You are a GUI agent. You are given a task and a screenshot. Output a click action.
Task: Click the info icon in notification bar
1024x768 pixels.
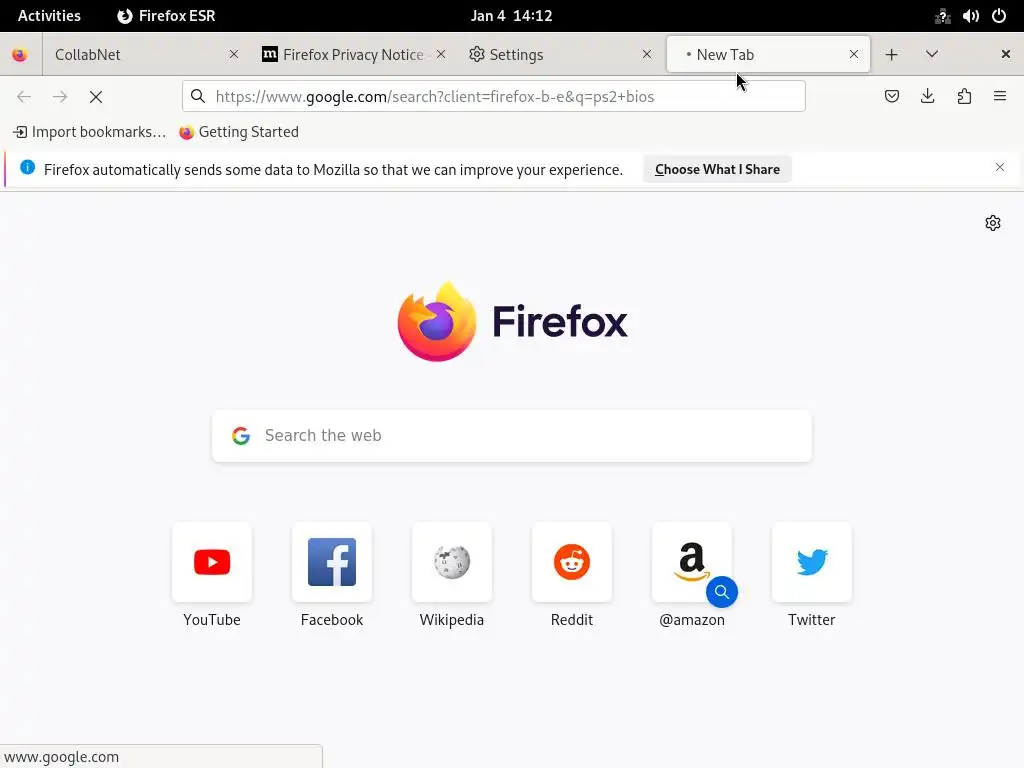[27, 167]
